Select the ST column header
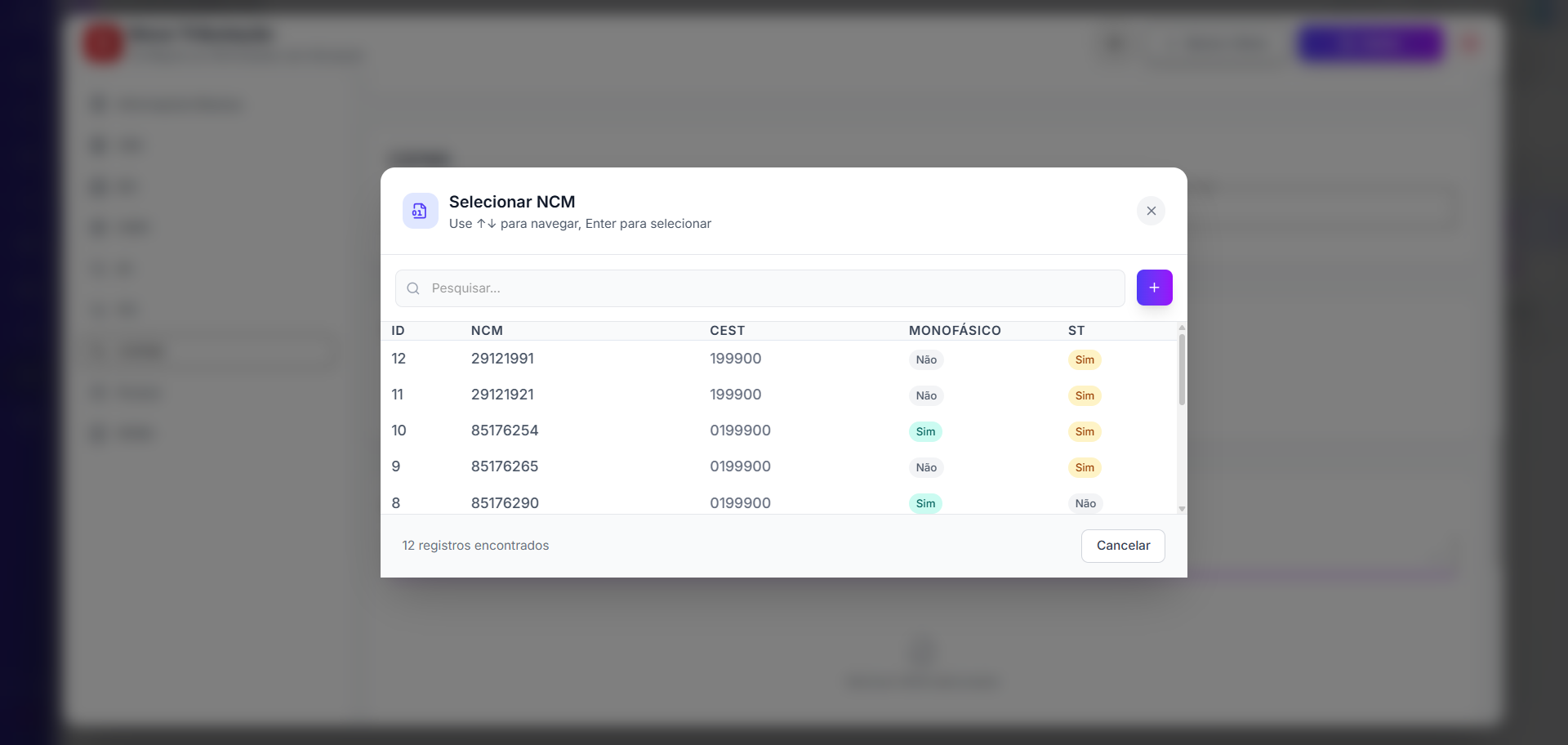1568x745 pixels. coord(1076,331)
